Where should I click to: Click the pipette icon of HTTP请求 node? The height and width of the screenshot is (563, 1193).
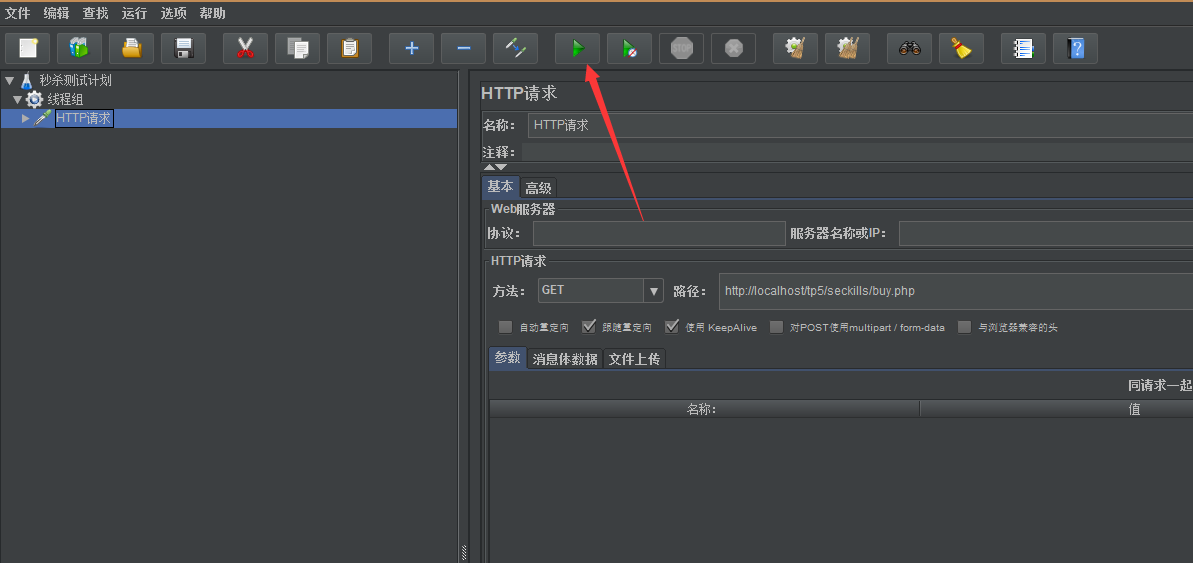pos(43,118)
